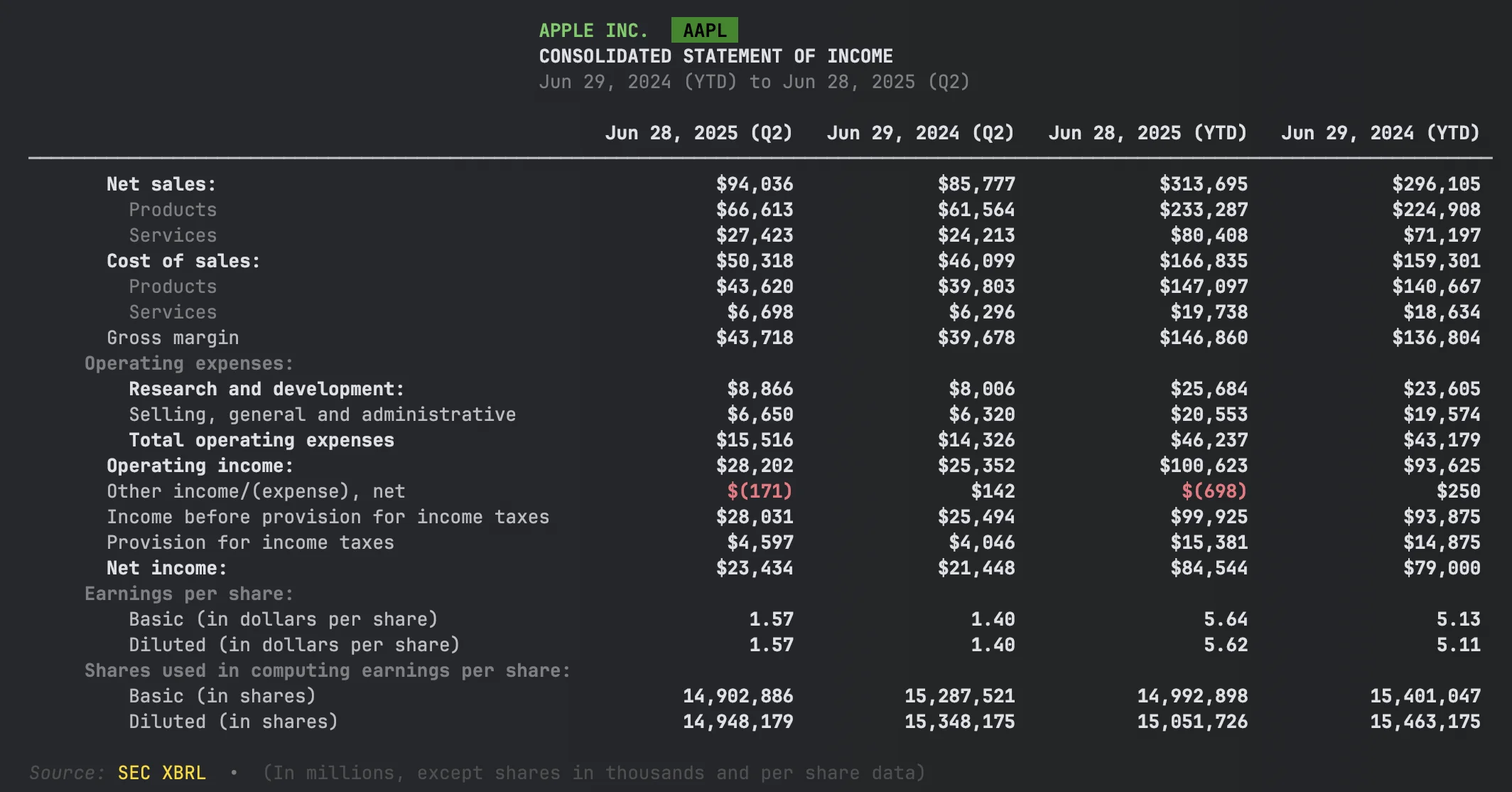1512x792 pixels.
Task: Click the Jun 28, 2025 (YTD) column header
Action: coord(1147,133)
